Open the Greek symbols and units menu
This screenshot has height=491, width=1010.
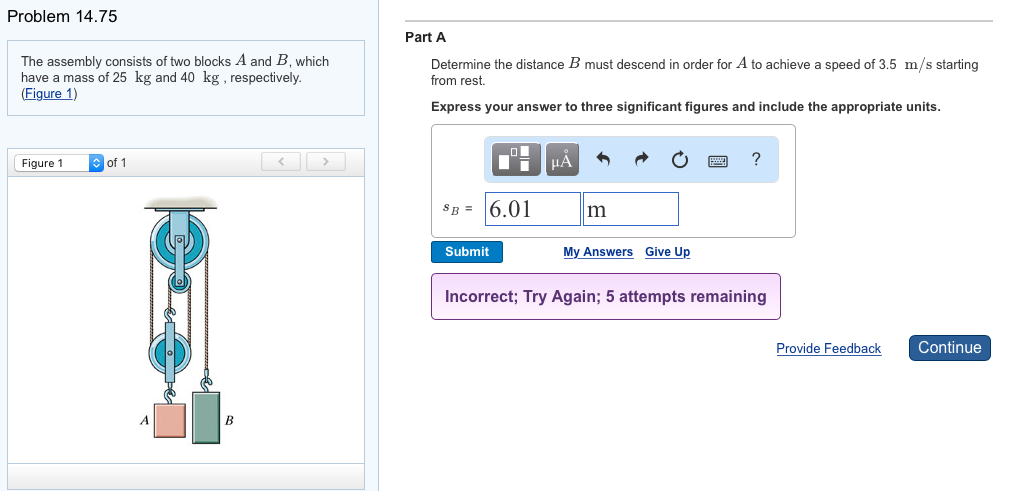(562, 159)
